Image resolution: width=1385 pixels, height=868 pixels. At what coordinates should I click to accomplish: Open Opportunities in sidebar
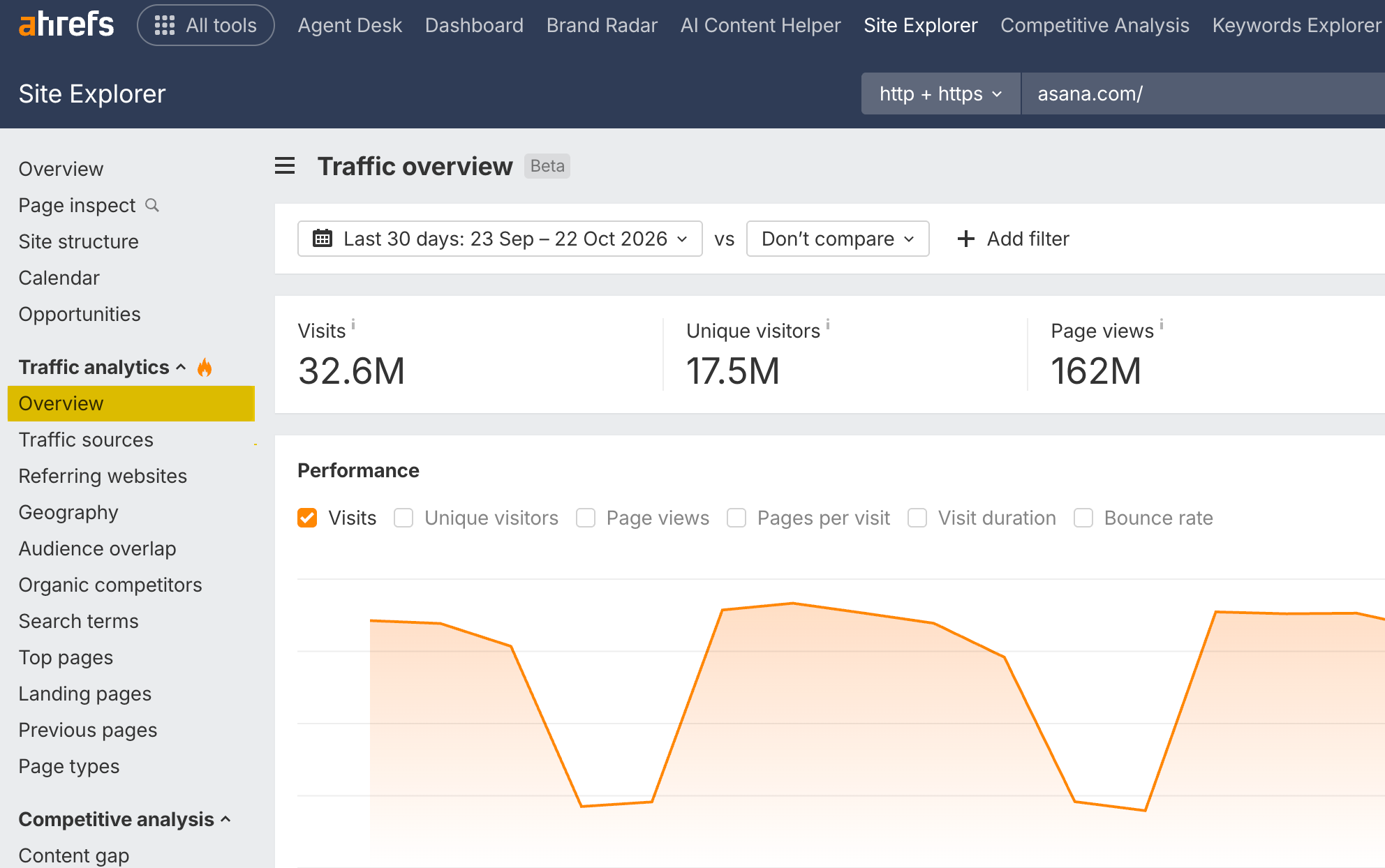(80, 314)
